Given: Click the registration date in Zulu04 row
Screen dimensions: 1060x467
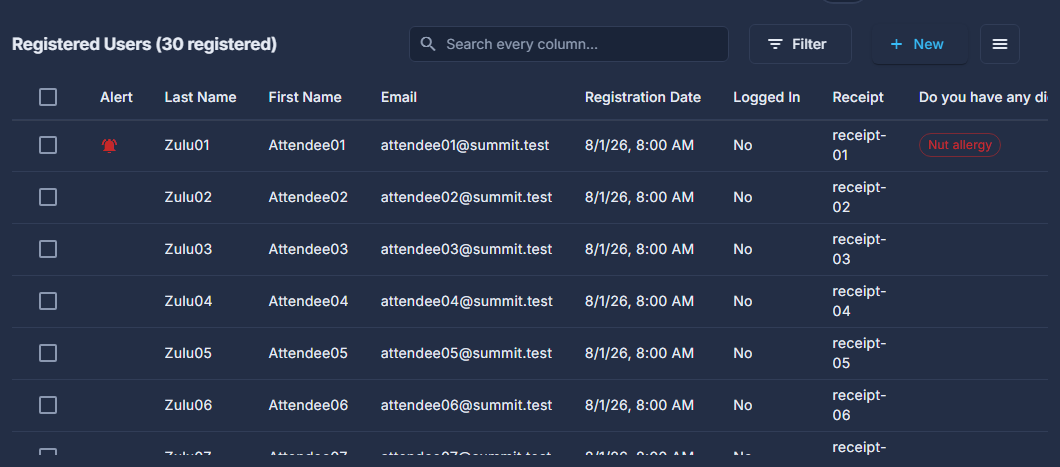Looking at the screenshot, I should [640, 301].
